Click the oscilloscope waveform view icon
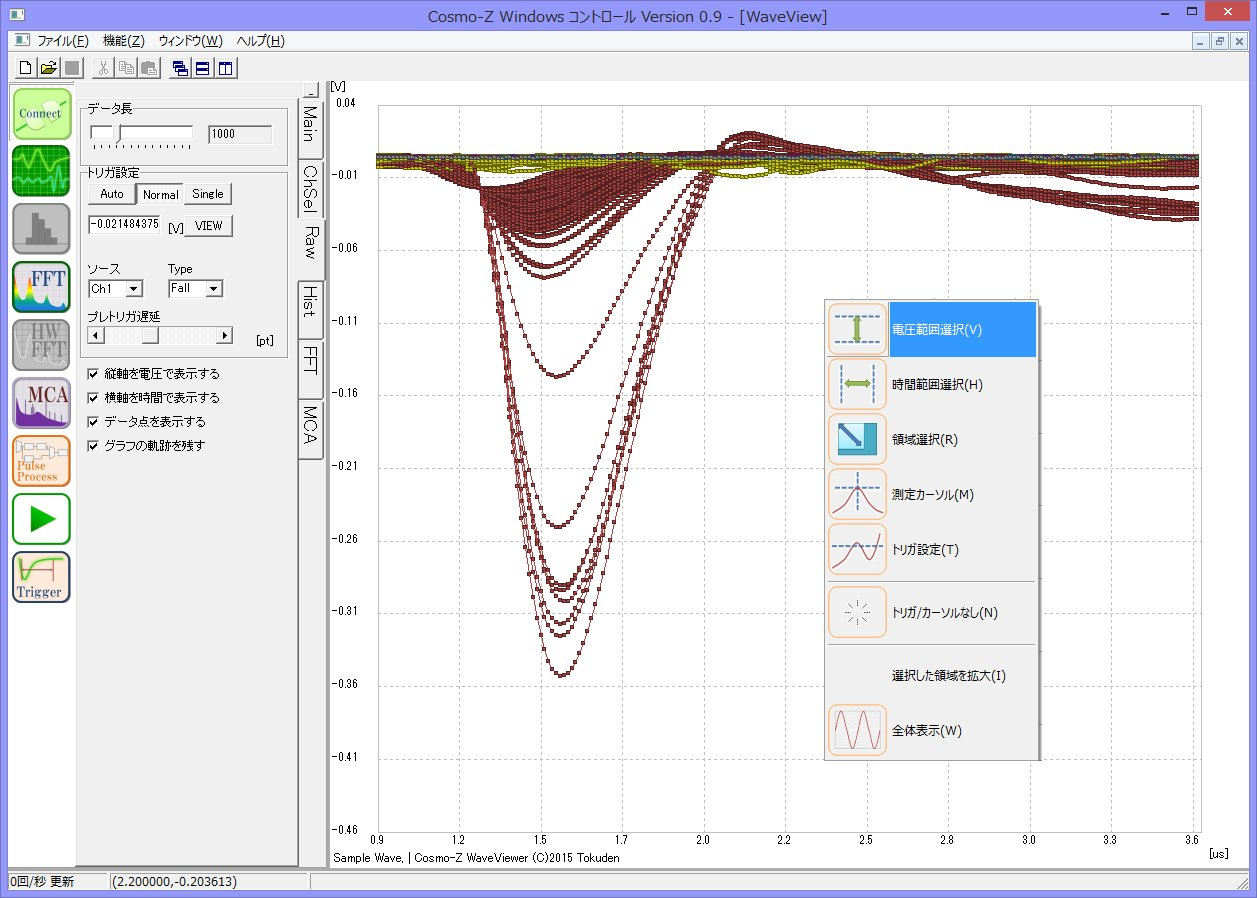This screenshot has width=1257, height=898. [x=41, y=170]
